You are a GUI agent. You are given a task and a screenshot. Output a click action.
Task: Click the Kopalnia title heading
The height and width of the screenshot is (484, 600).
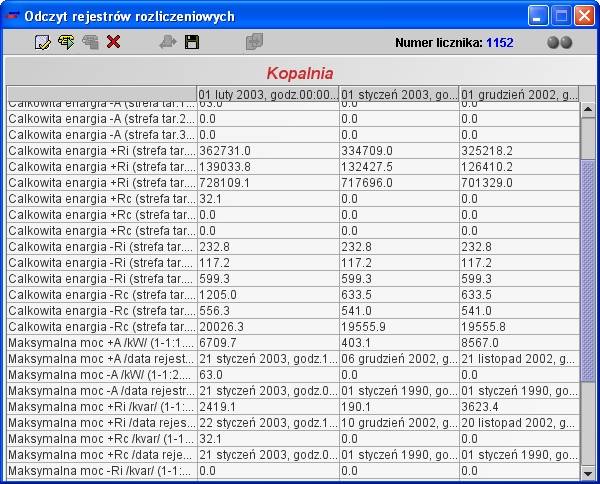click(x=299, y=73)
